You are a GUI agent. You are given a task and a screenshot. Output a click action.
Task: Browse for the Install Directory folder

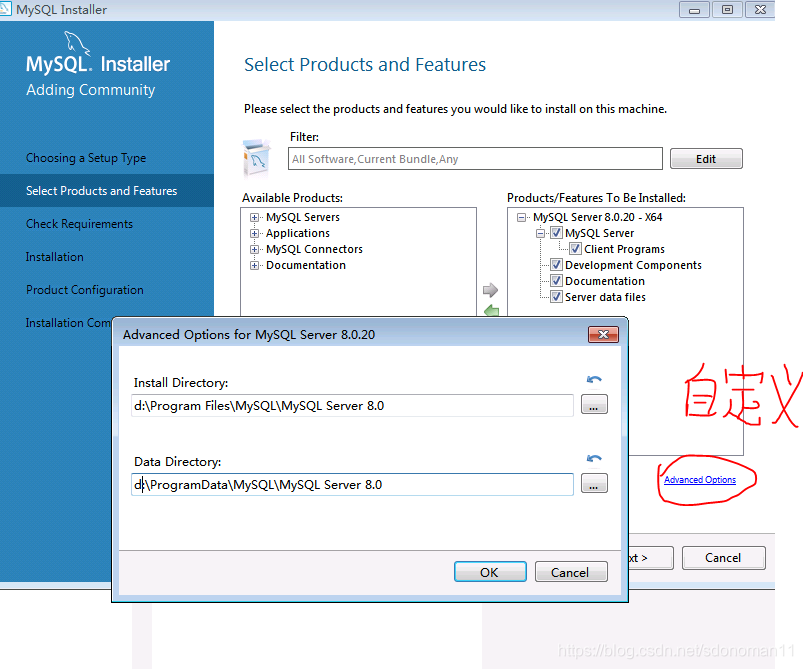coord(594,404)
